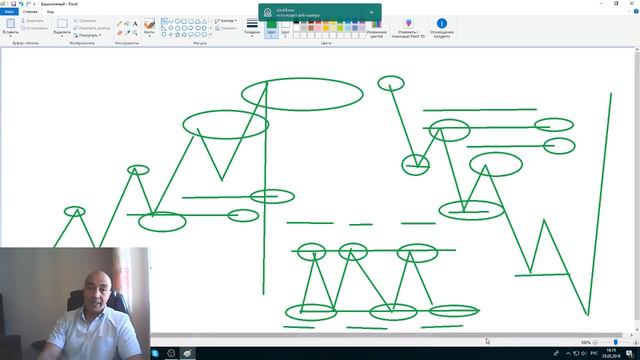640x360 pixels.
Task: Open the Rotate dropdown
Action: [87, 36]
